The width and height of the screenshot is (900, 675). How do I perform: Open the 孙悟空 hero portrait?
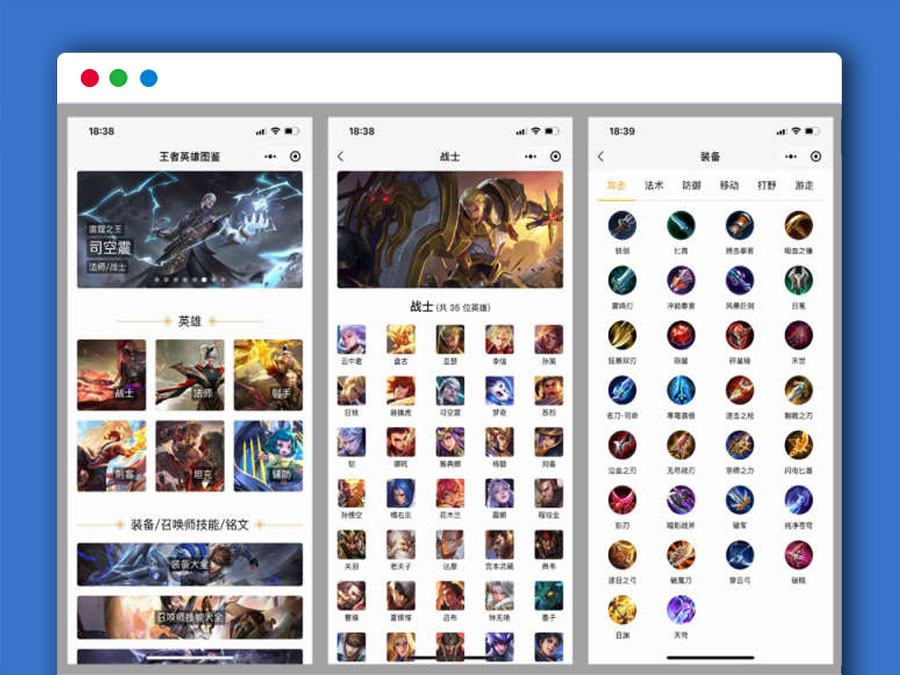[x=351, y=493]
